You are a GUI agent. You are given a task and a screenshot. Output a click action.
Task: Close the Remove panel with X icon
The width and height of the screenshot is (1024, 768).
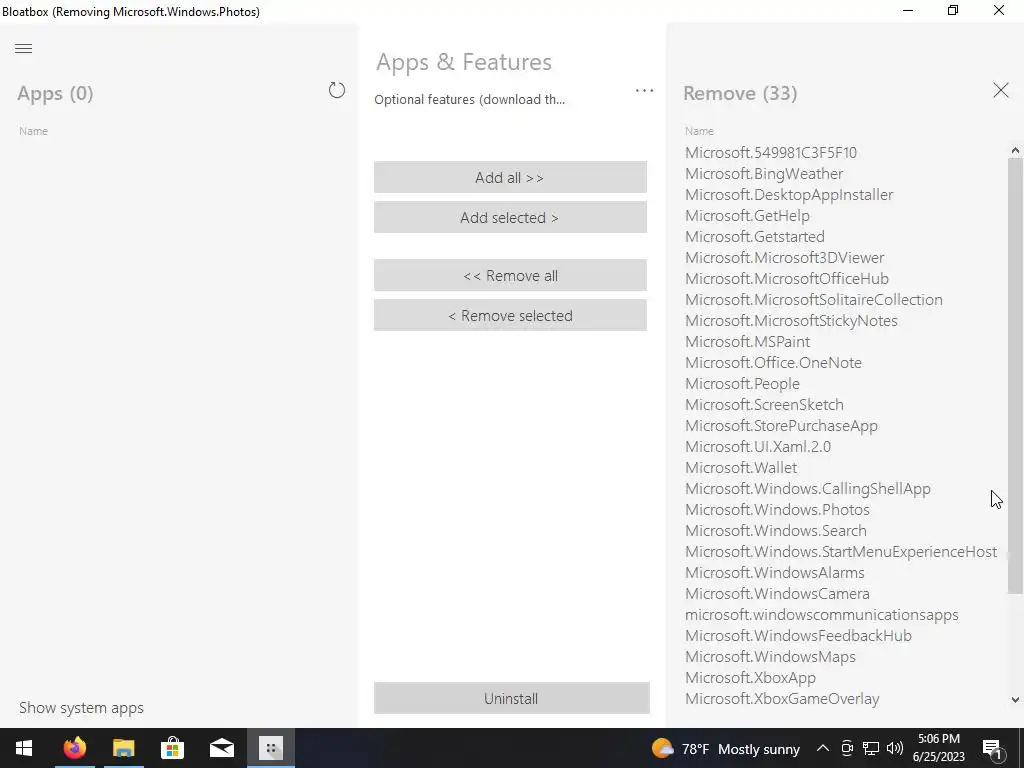(x=1000, y=90)
